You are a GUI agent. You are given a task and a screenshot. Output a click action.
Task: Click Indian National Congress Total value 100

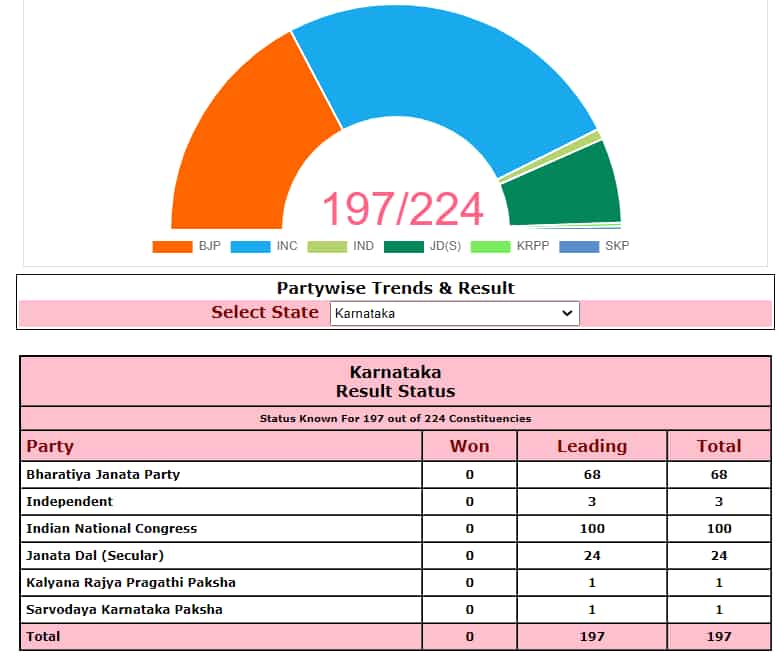(719, 528)
